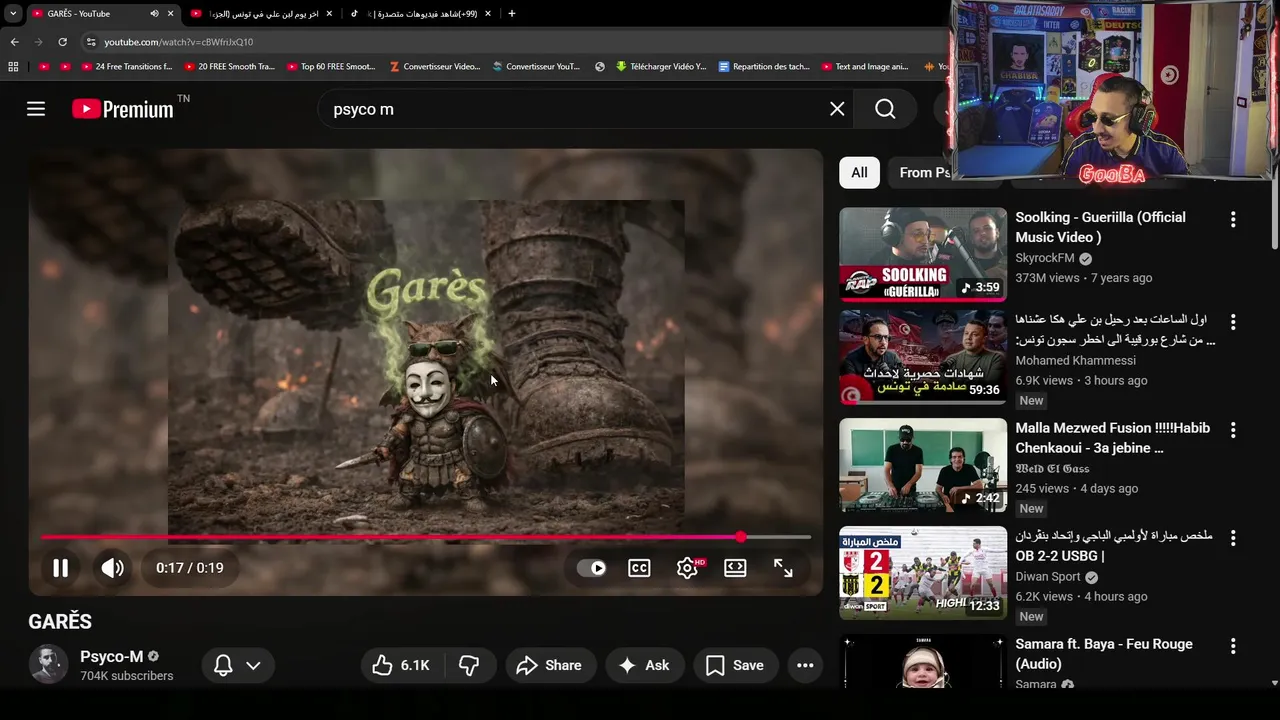Open a new browser tab
The height and width of the screenshot is (720, 1280).
tap(512, 14)
